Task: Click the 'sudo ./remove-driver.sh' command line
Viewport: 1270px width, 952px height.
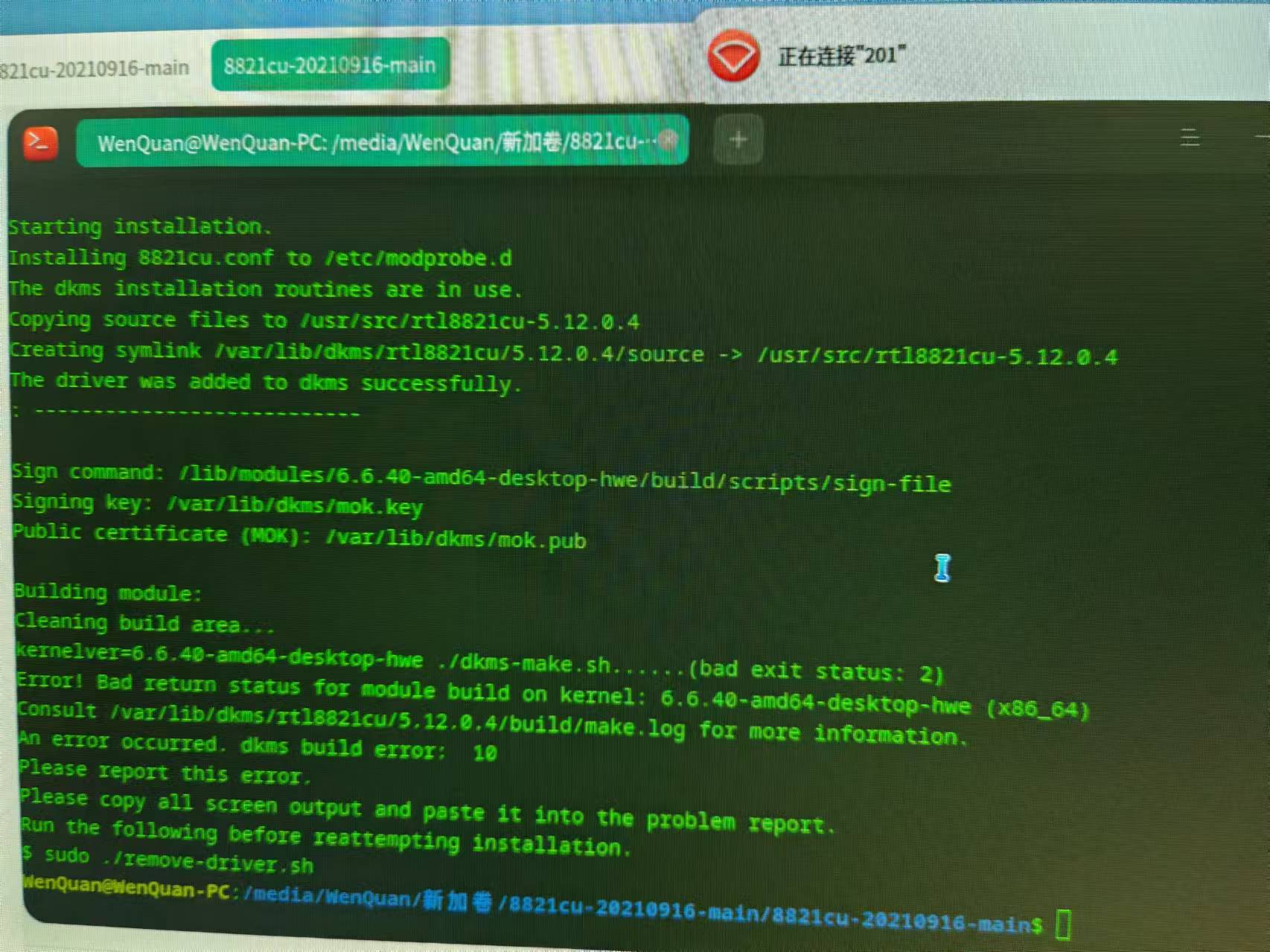Action: pos(167,860)
